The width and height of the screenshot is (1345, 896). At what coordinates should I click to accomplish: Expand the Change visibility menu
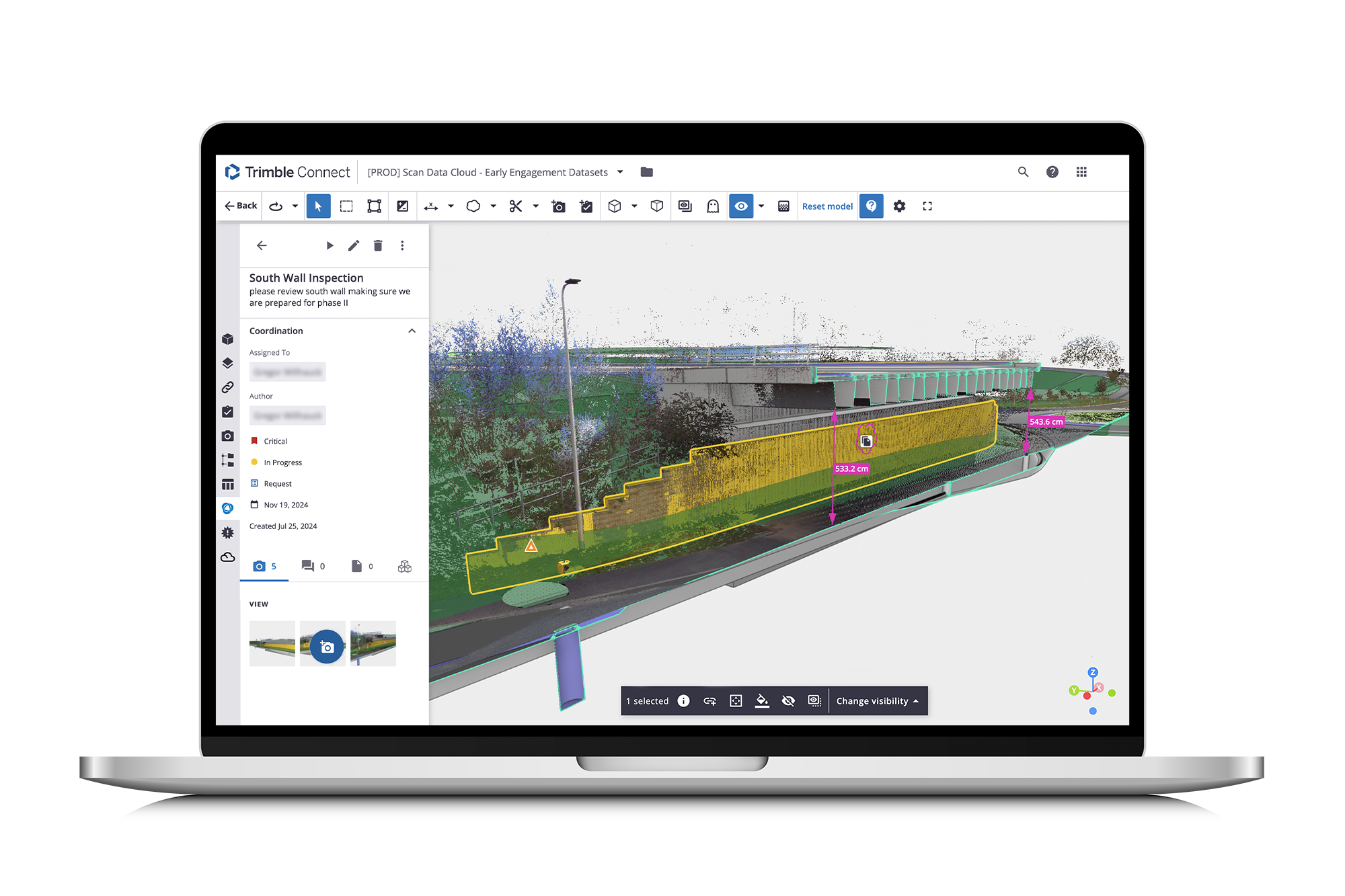tap(876, 701)
